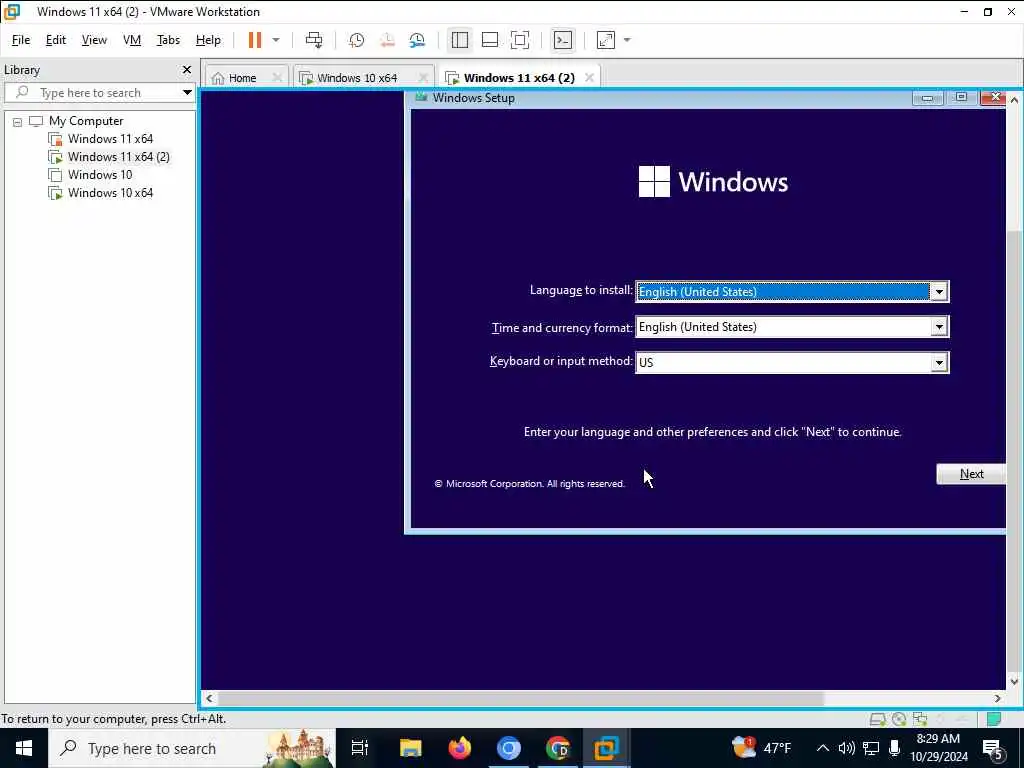Open the VM menu
This screenshot has width=1024, height=768.
coord(132,40)
